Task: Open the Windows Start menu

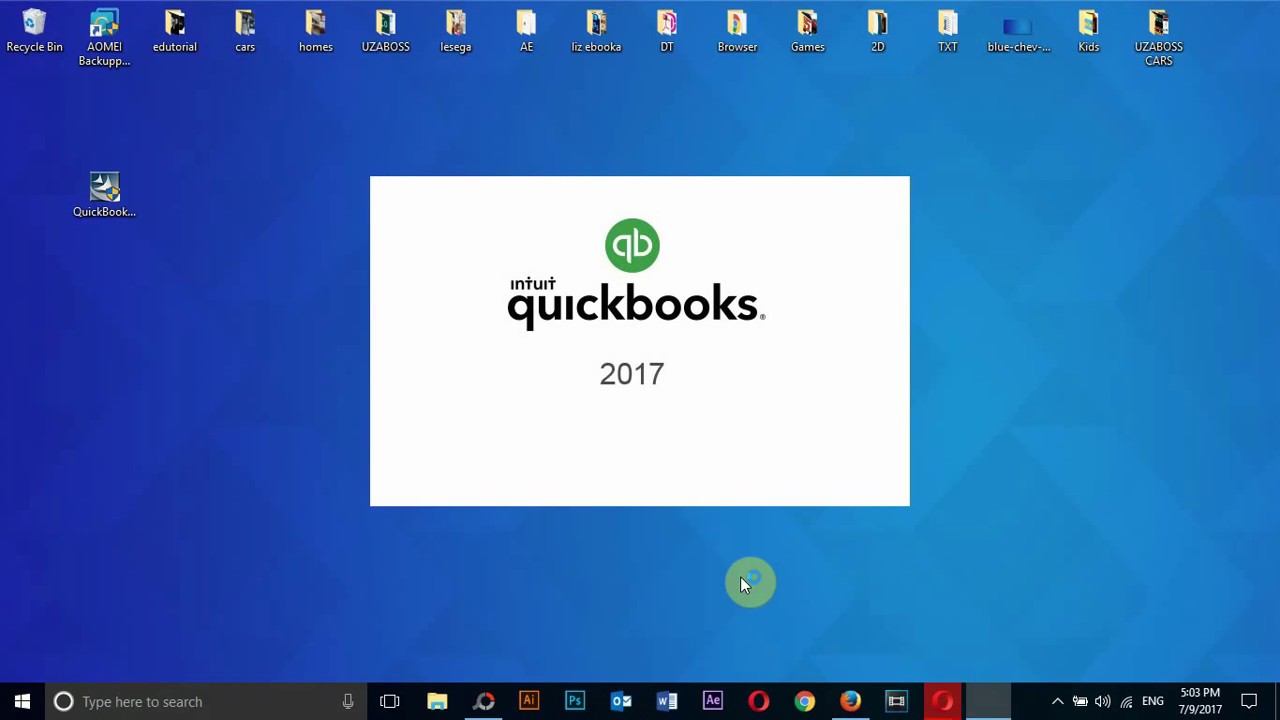Action: (22, 701)
